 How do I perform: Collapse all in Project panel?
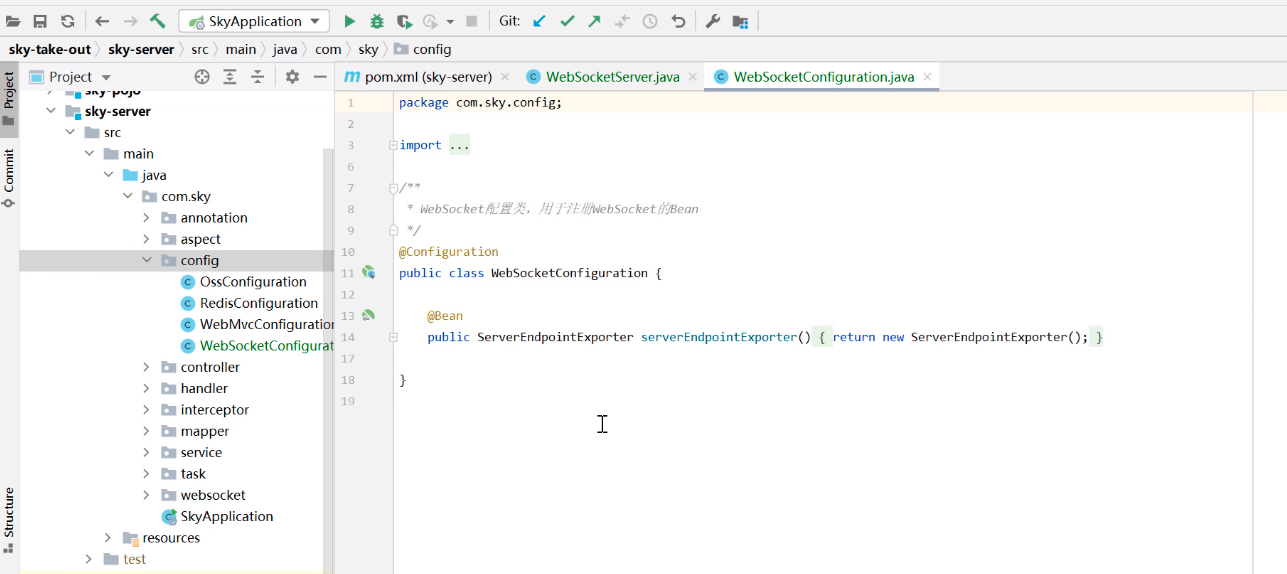pos(257,77)
